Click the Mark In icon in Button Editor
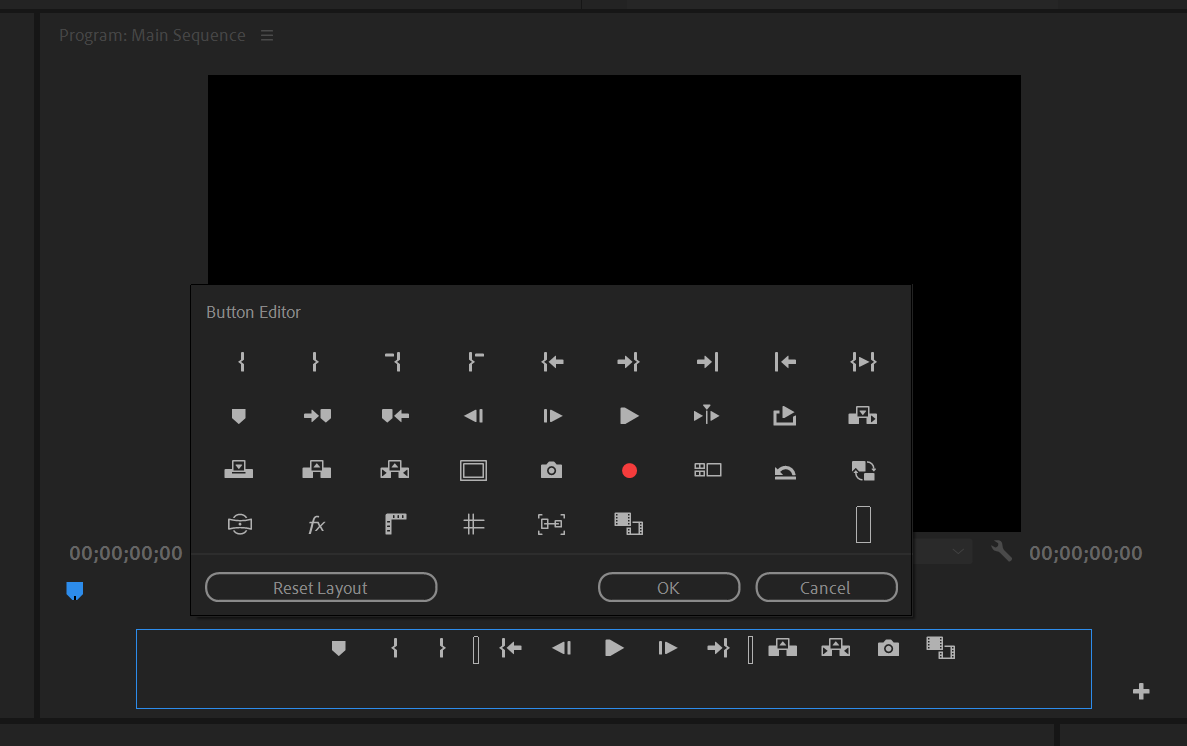This screenshot has height=746, width=1187. click(241, 362)
